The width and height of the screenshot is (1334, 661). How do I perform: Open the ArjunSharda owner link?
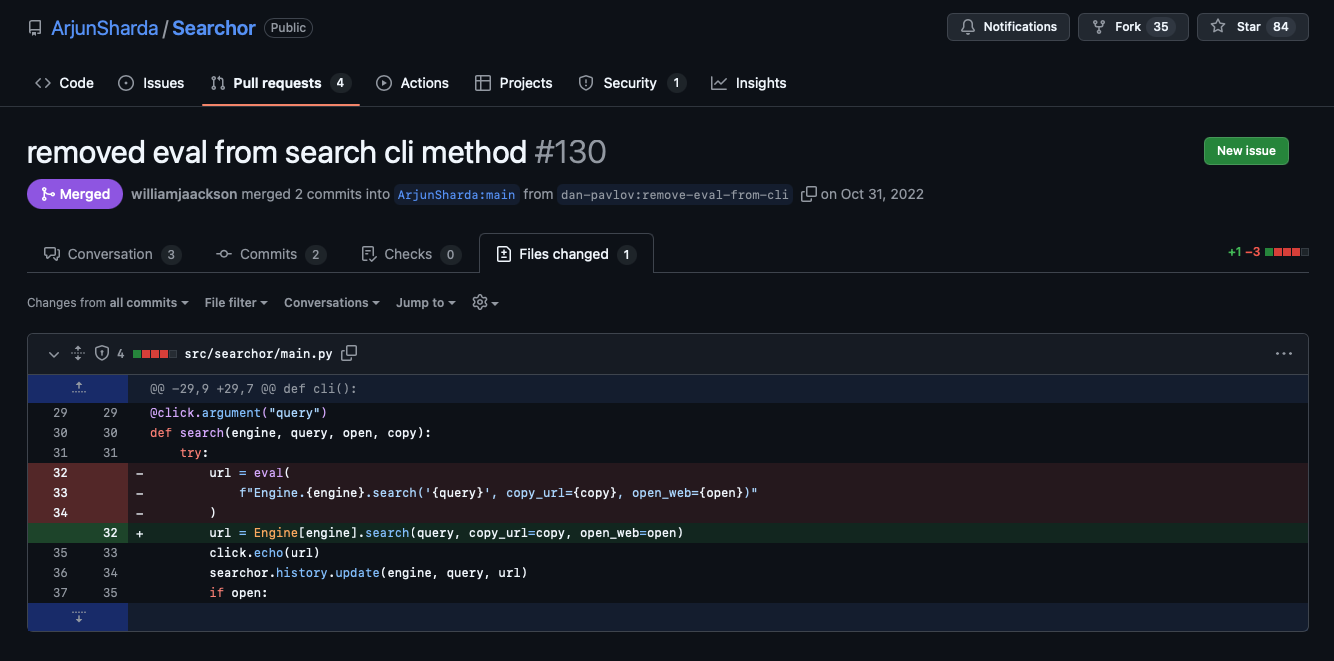pos(105,28)
